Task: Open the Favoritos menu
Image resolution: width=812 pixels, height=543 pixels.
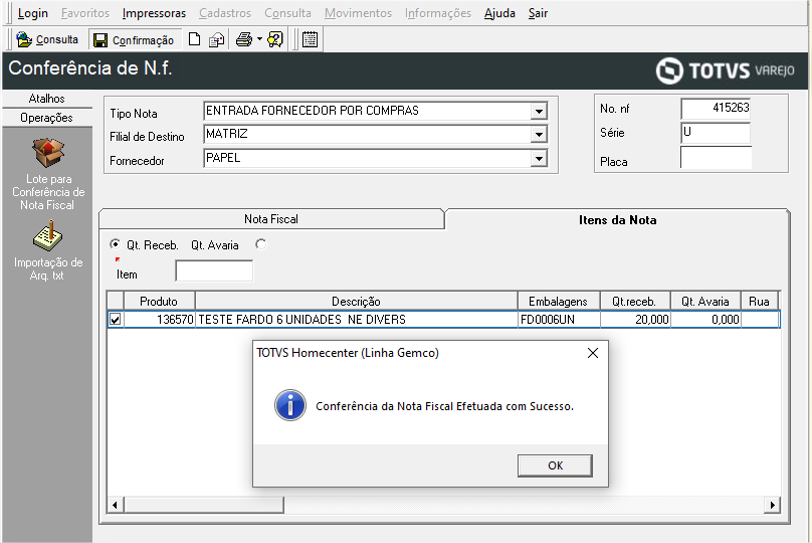Action: [85, 13]
